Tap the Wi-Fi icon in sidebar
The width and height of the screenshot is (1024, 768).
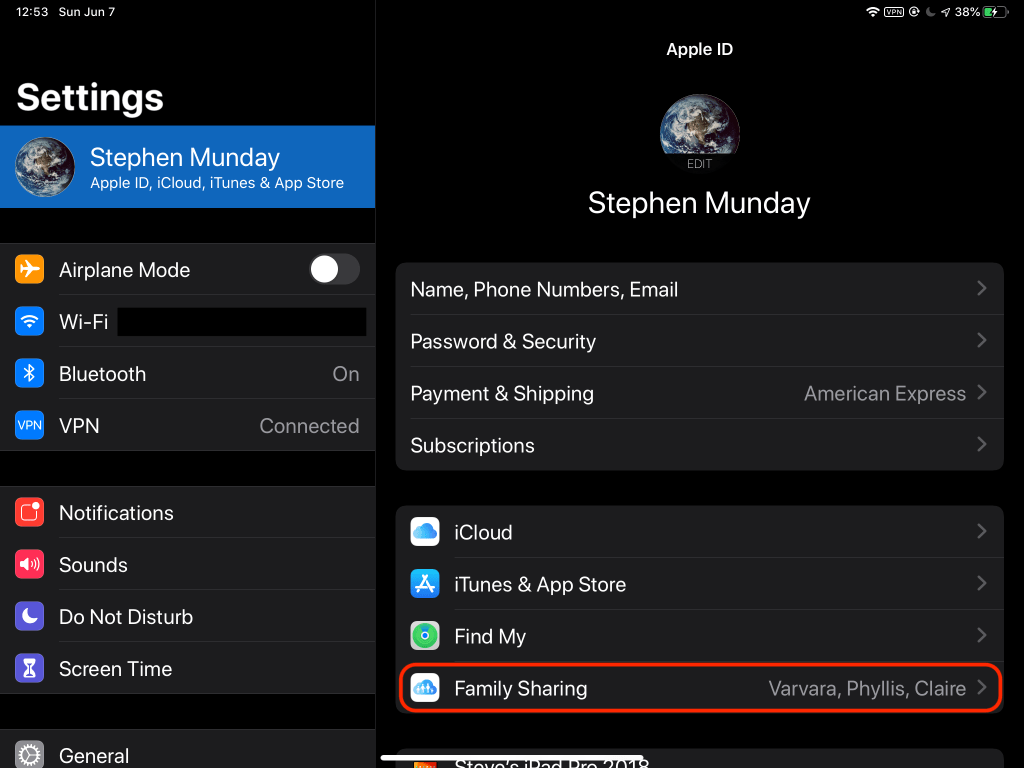(30, 322)
